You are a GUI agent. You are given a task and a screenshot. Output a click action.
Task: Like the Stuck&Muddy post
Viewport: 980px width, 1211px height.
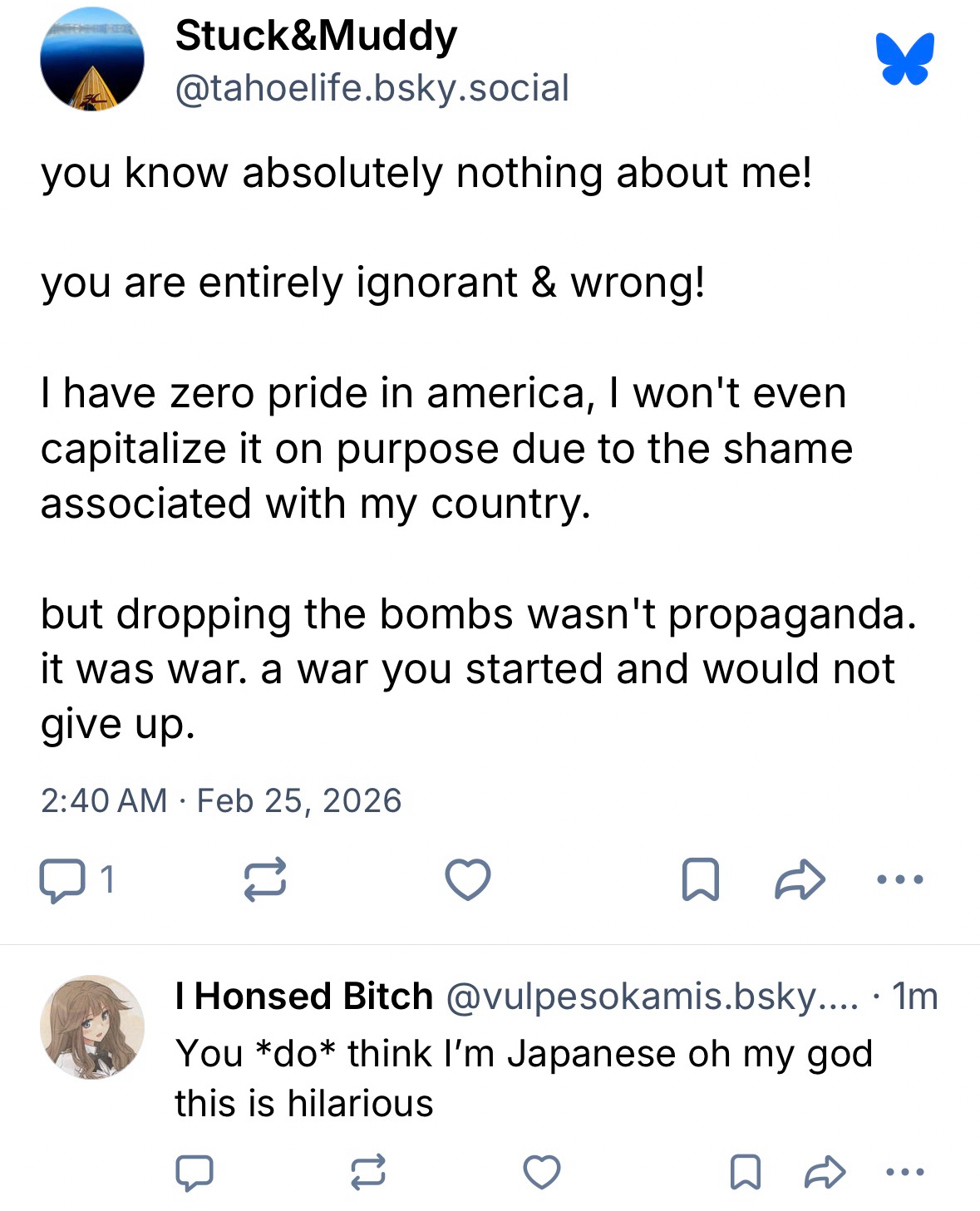coord(468,879)
